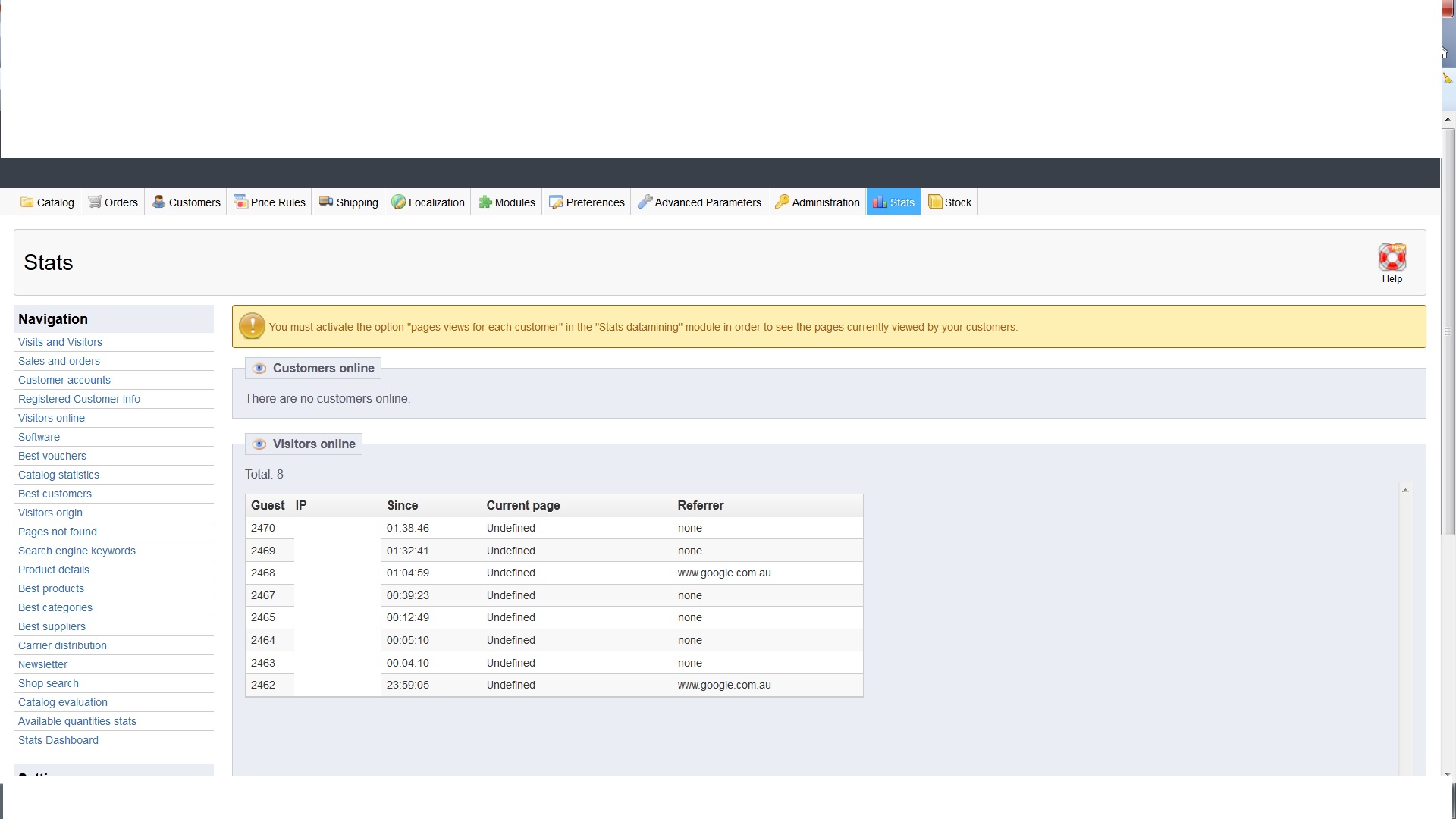
Task: Click the Catalog folder icon
Action: [x=27, y=202]
